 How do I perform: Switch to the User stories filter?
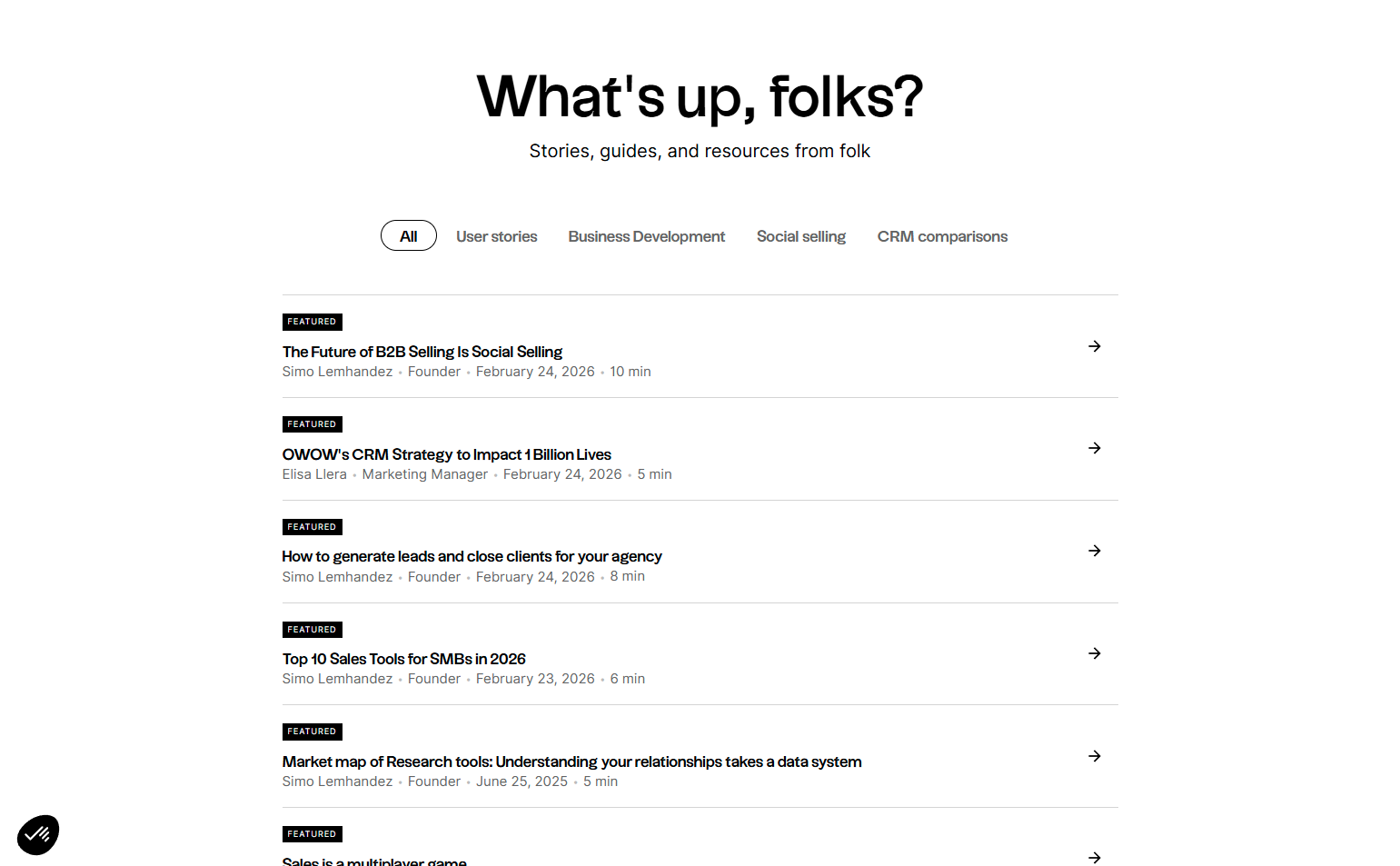click(496, 236)
